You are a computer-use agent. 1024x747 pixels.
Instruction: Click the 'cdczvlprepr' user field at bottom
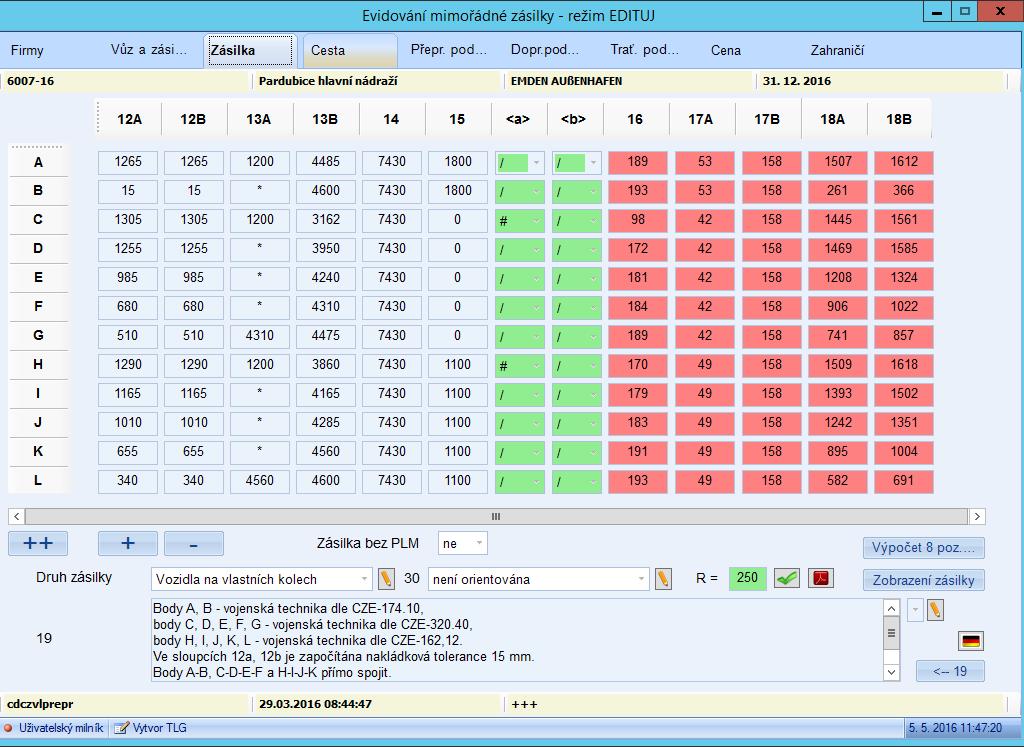click(x=125, y=705)
